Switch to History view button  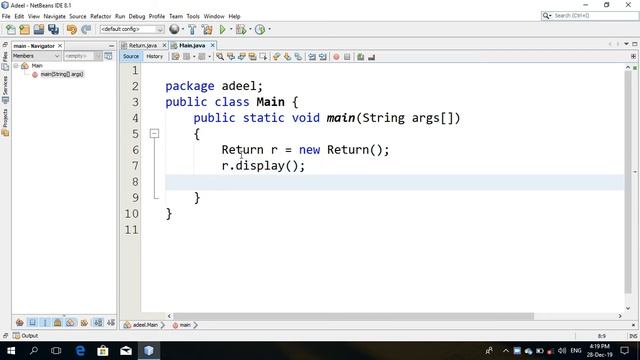click(154, 56)
